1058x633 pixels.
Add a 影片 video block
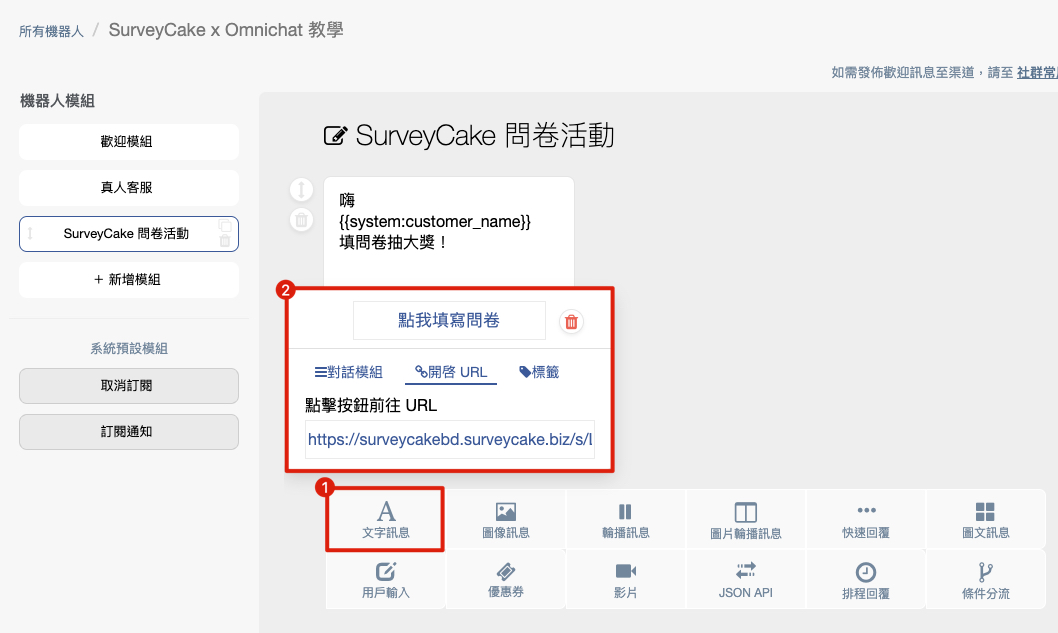click(625, 580)
